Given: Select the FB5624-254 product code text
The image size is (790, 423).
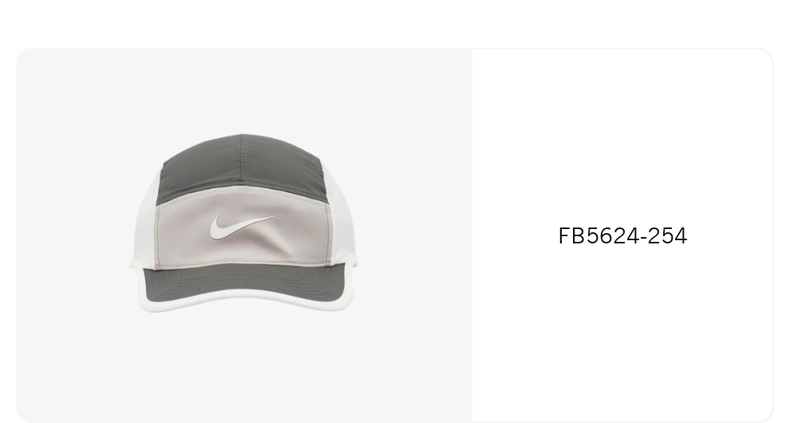Looking at the screenshot, I should point(623,236).
